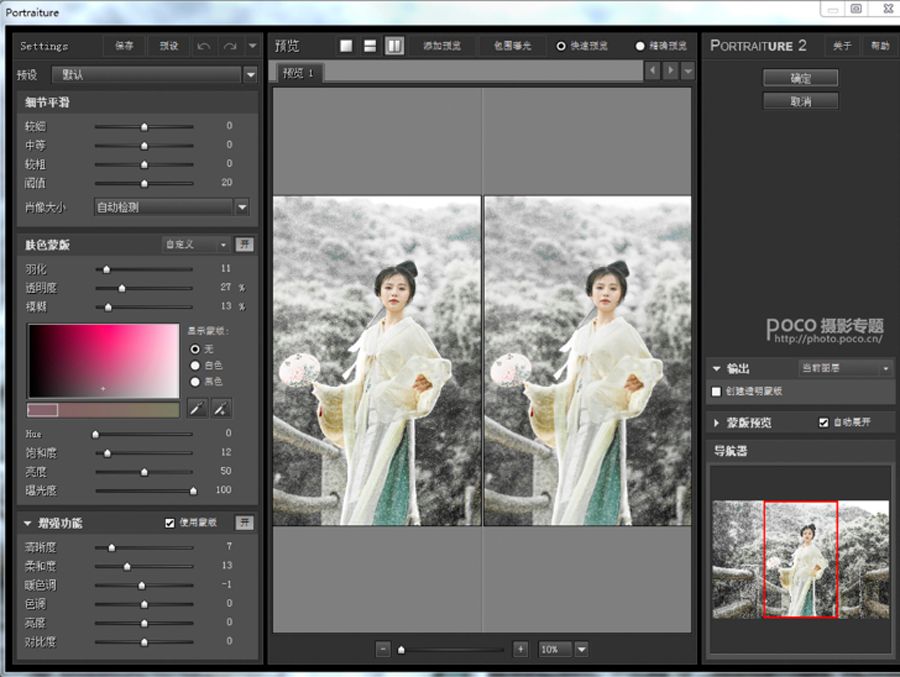Zoom out with the minus button
This screenshot has height=677, width=900.
(383, 649)
